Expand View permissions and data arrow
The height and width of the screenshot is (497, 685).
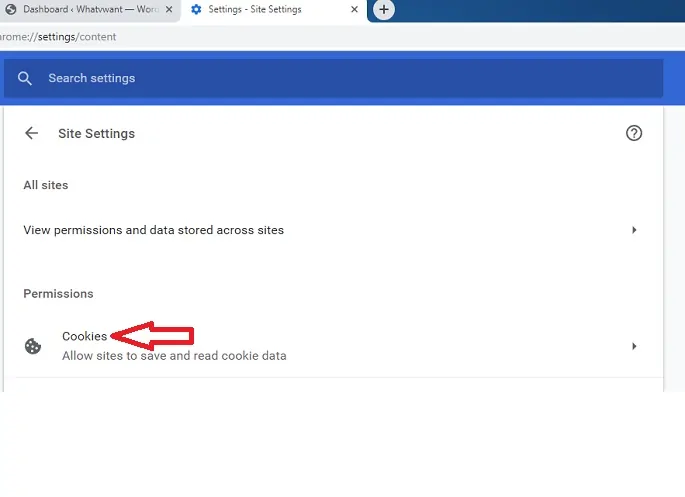click(x=634, y=230)
